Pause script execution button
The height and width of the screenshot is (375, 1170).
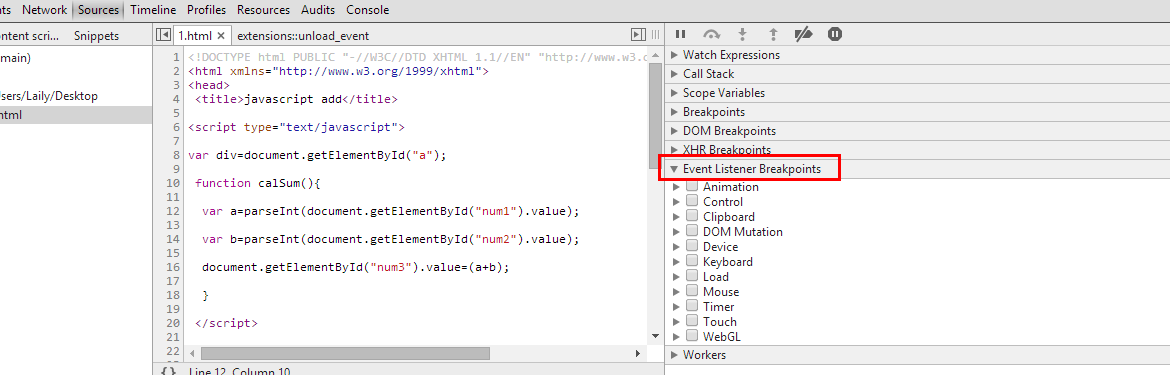point(680,34)
